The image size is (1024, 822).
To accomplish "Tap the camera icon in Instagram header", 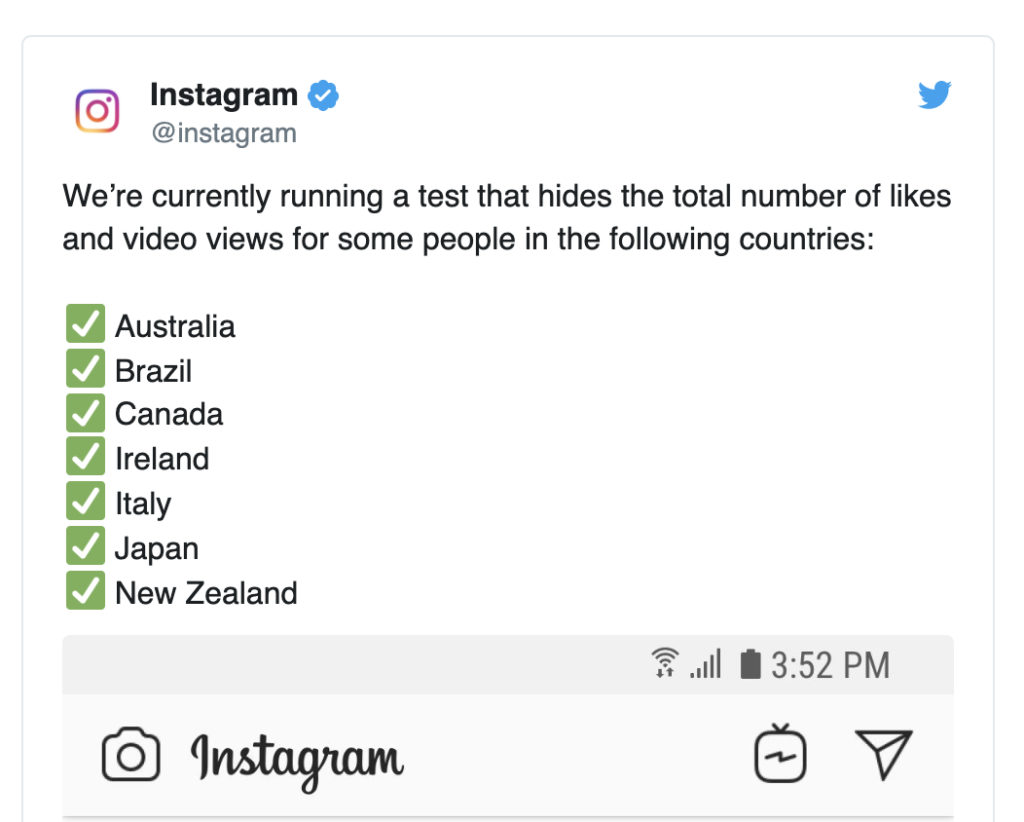I will coord(131,754).
